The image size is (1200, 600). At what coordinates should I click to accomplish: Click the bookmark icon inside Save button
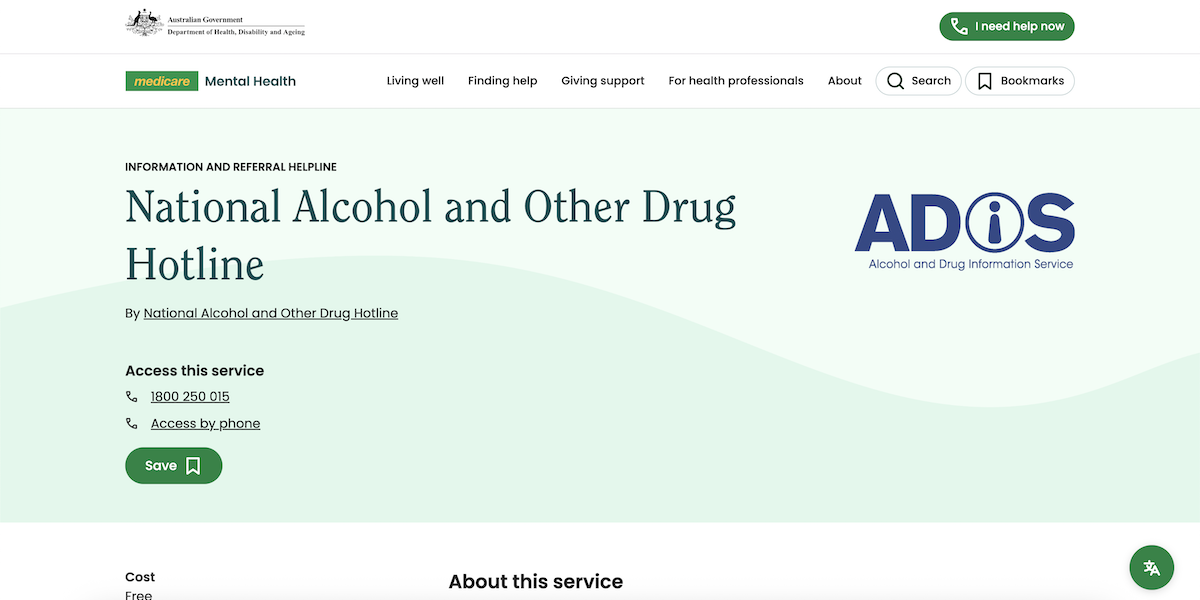[x=192, y=465]
